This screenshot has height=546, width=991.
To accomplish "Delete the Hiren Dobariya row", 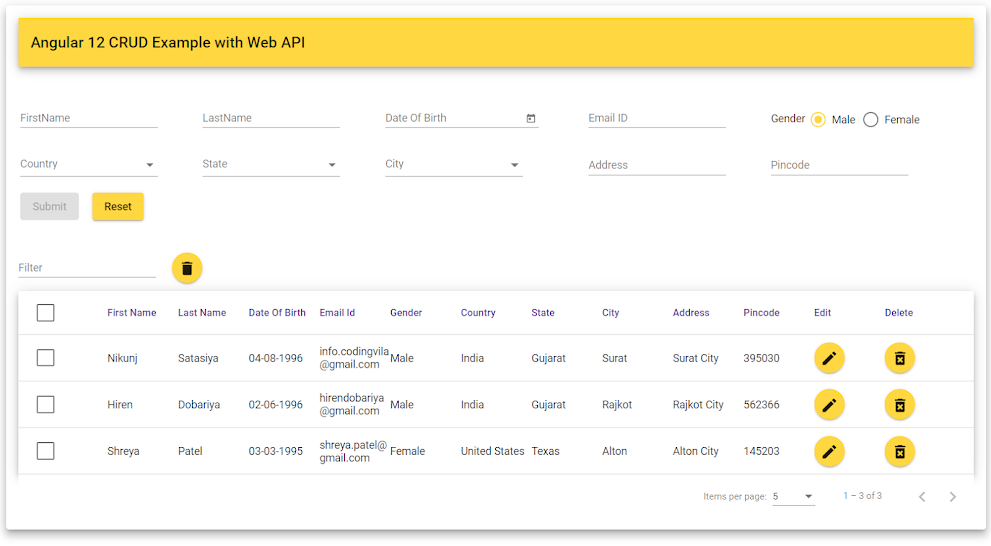I will 899,405.
